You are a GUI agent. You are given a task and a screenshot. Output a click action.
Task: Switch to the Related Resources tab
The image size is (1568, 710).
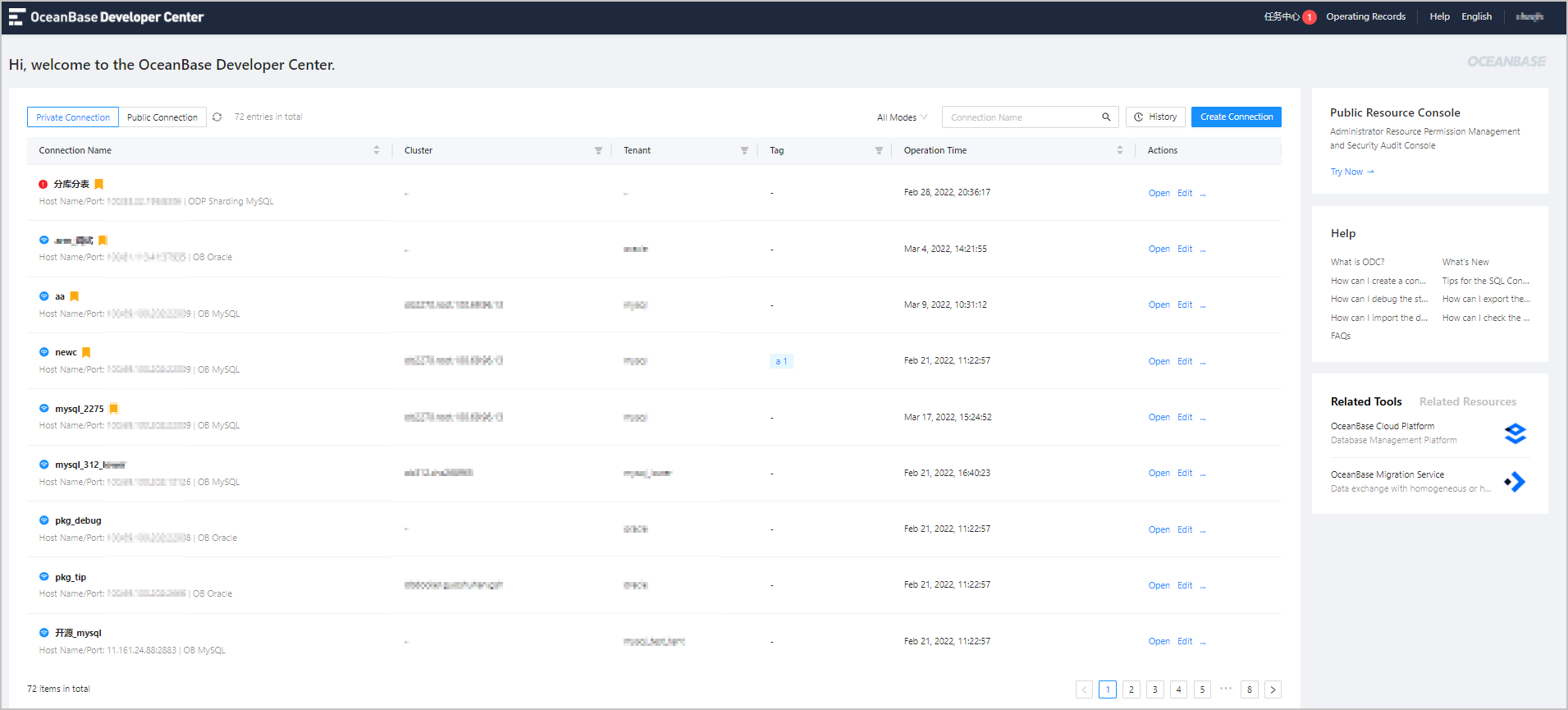click(1468, 401)
